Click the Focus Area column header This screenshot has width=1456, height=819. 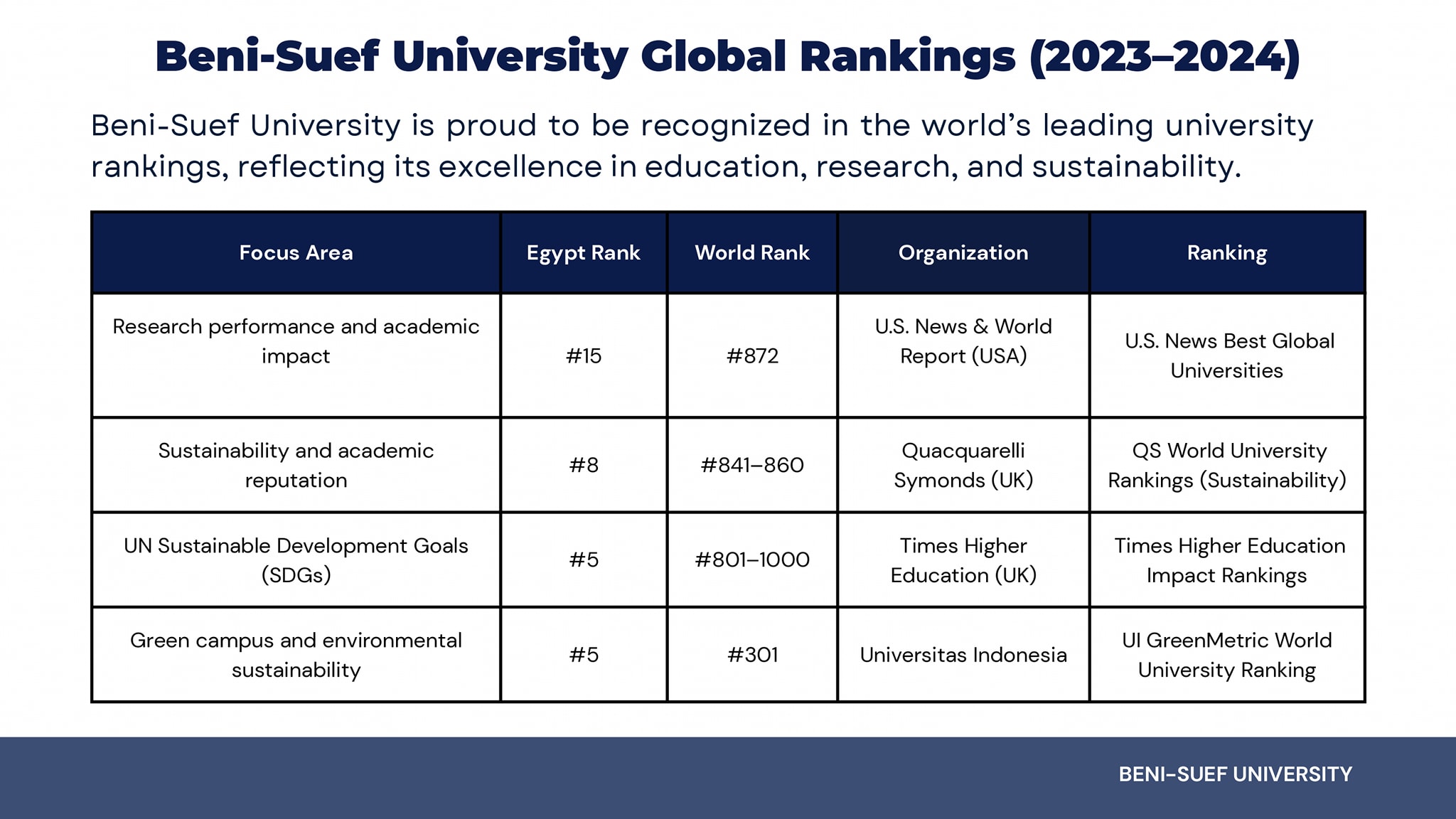[x=296, y=252]
